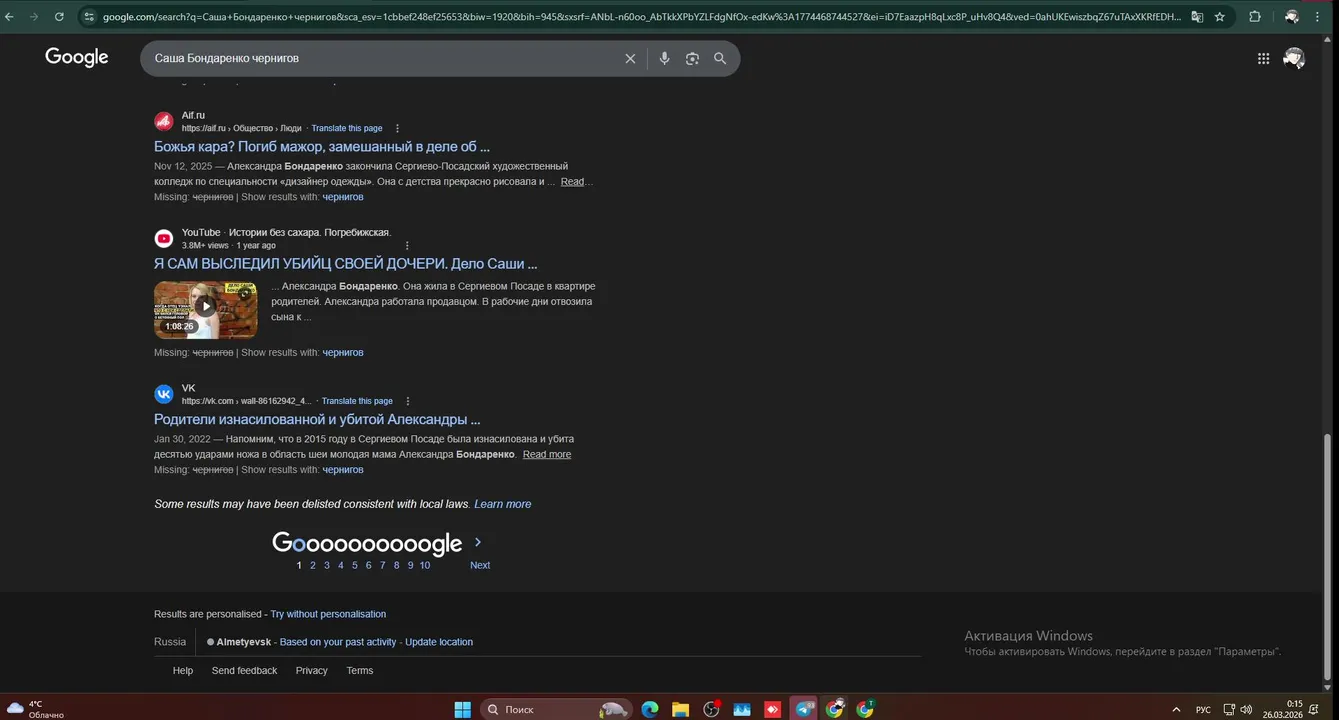Bookmark this page with the star icon

[x=1220, y=17]
